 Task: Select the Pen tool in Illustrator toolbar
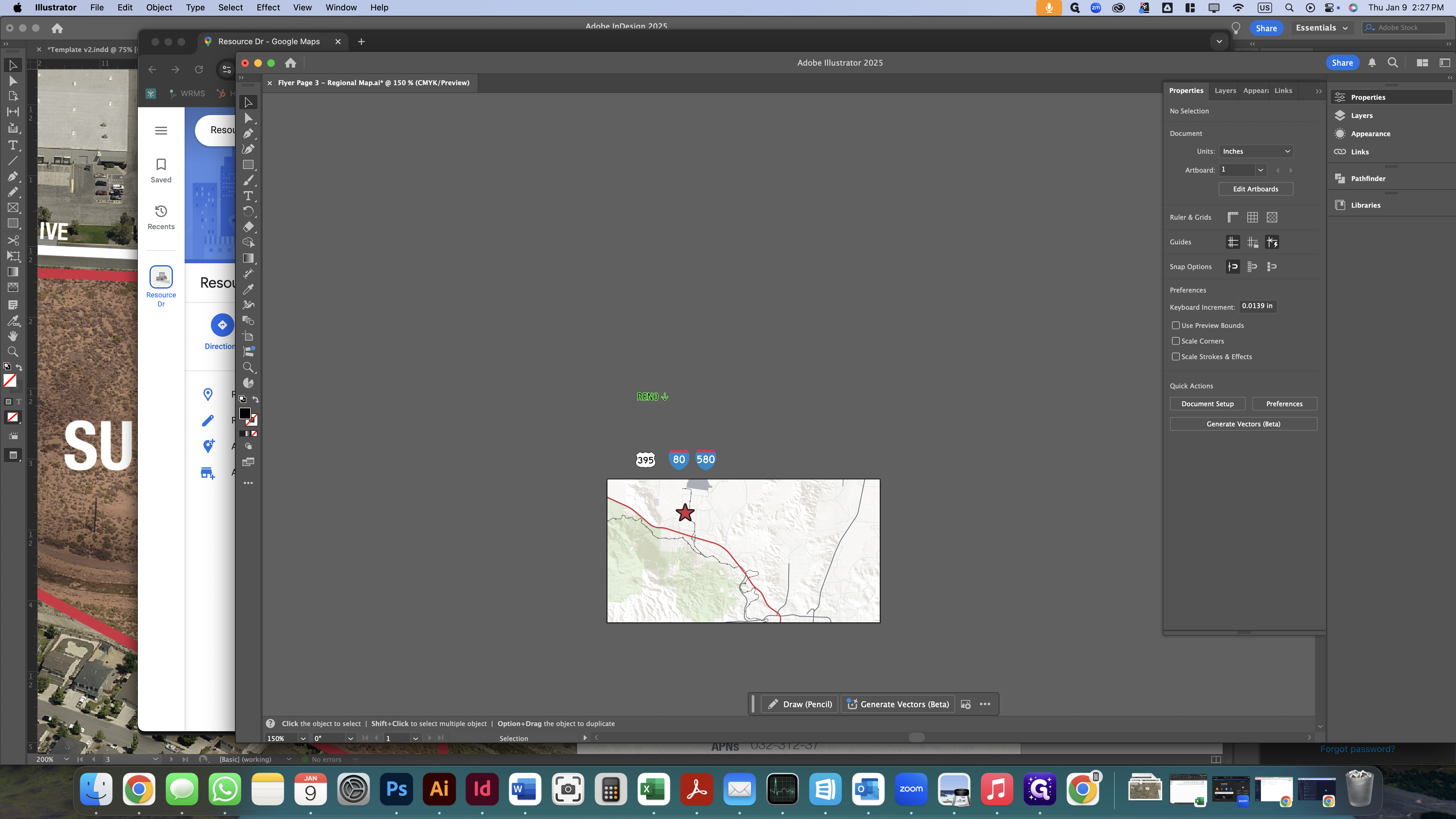(248, 133)
